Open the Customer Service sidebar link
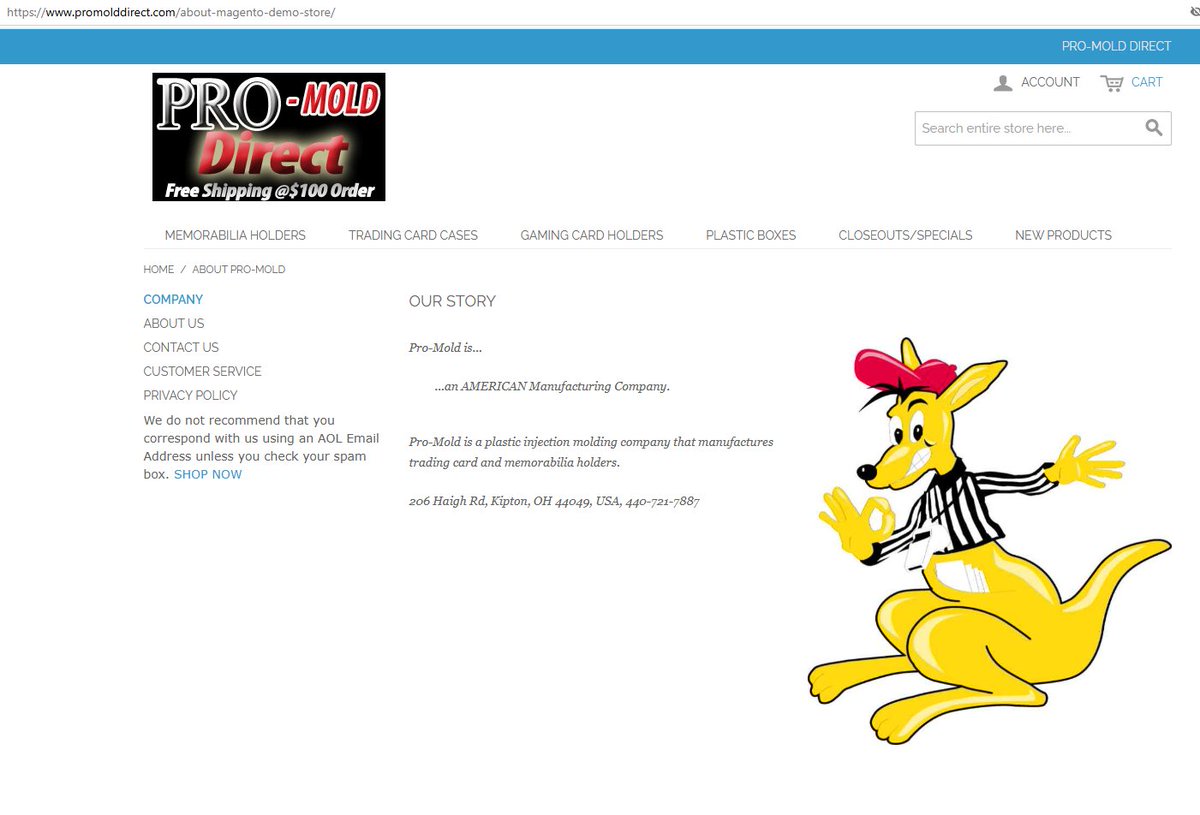The image size is (1200, 815). tap(202, 371)
